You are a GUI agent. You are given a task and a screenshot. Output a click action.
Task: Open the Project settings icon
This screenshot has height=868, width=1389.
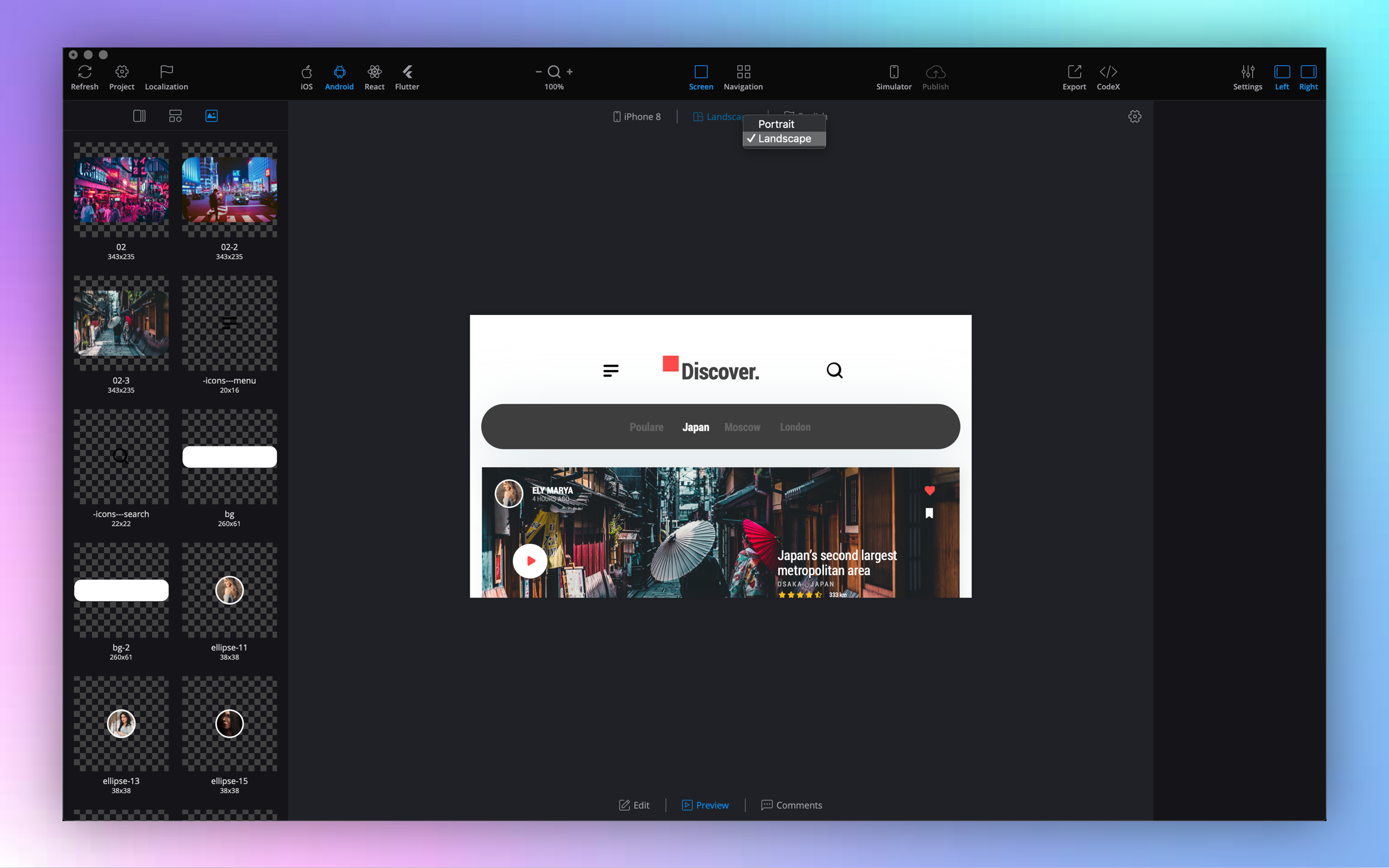[x=122, y=72]
